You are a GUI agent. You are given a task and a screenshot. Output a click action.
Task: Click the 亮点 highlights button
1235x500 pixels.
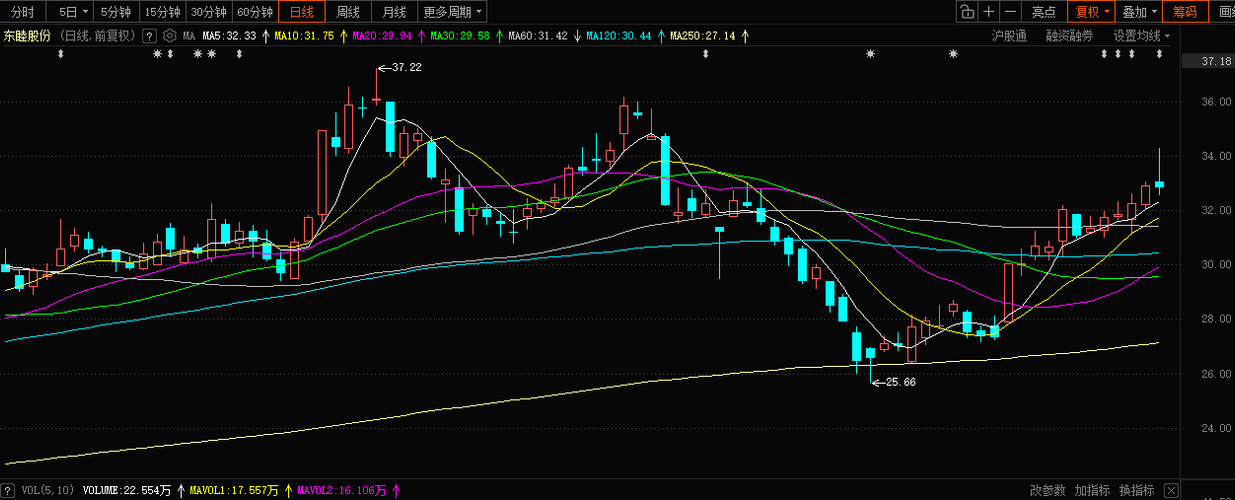click(x=1044, y=12)
